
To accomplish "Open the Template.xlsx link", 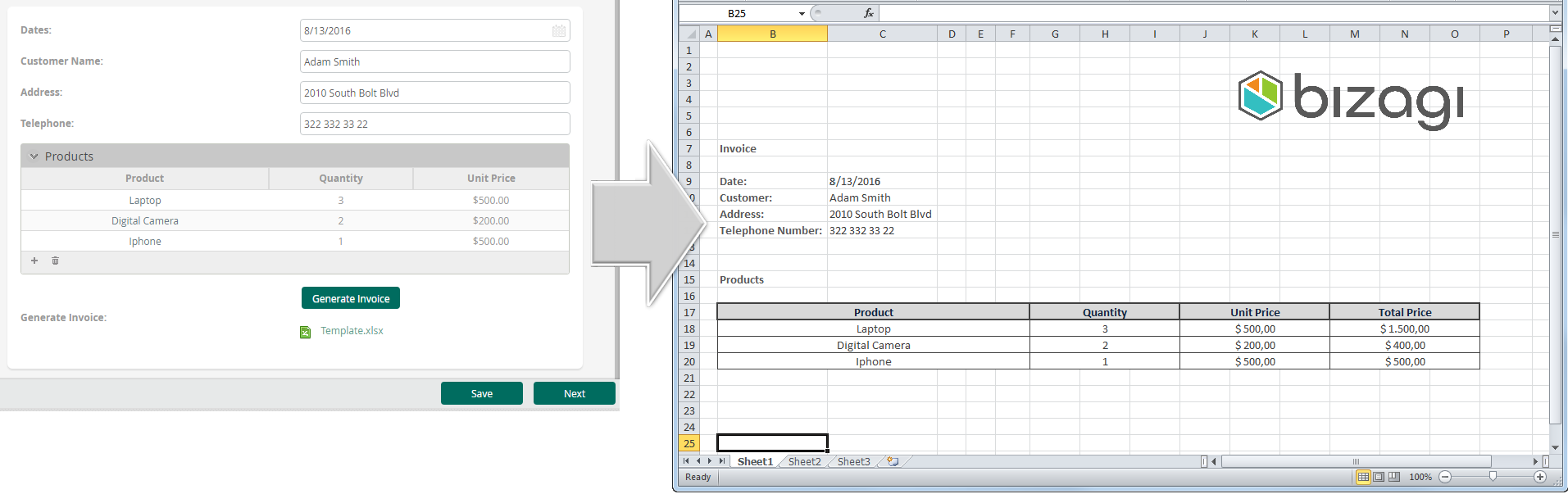I will [352, 331].
